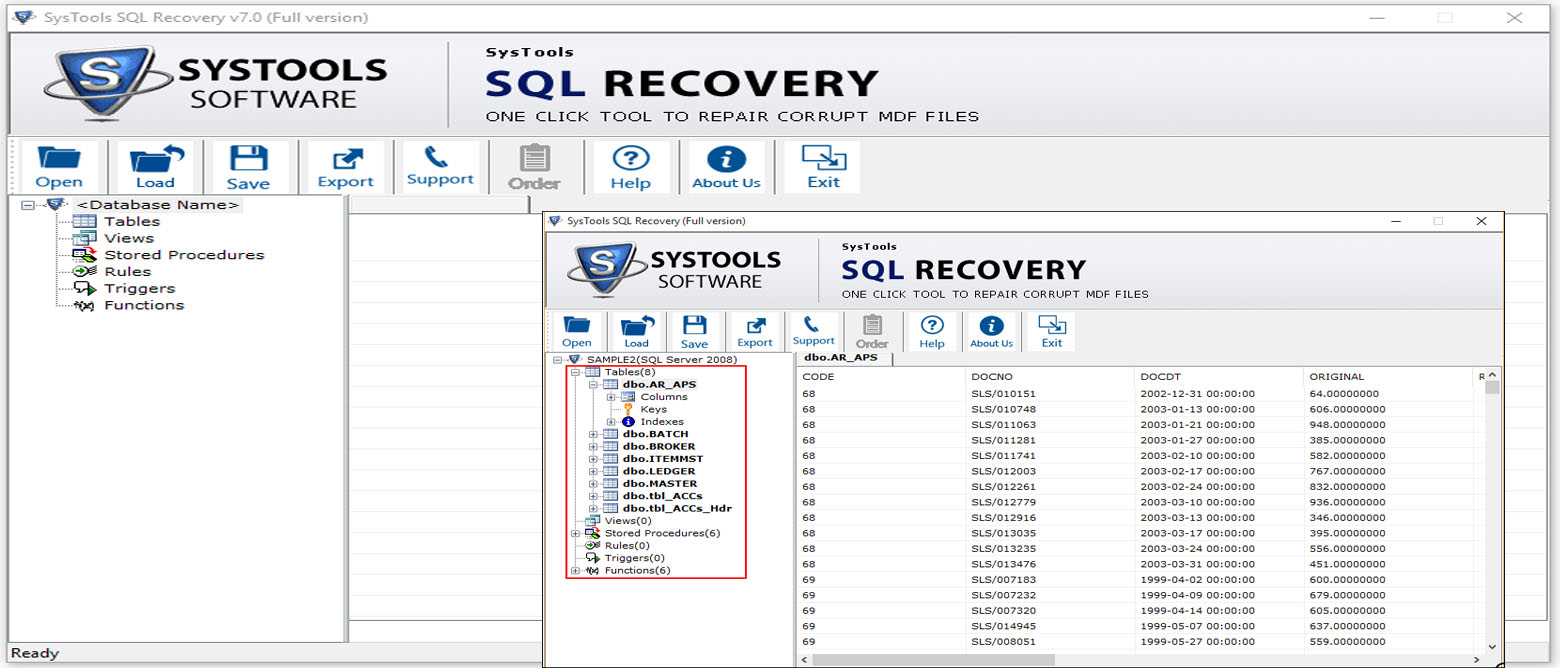This screenshot has width=1560, height=668.
Task: Click vertical scrollbar of data grid
Action: pyautogui.click(x=1492, y=511)
